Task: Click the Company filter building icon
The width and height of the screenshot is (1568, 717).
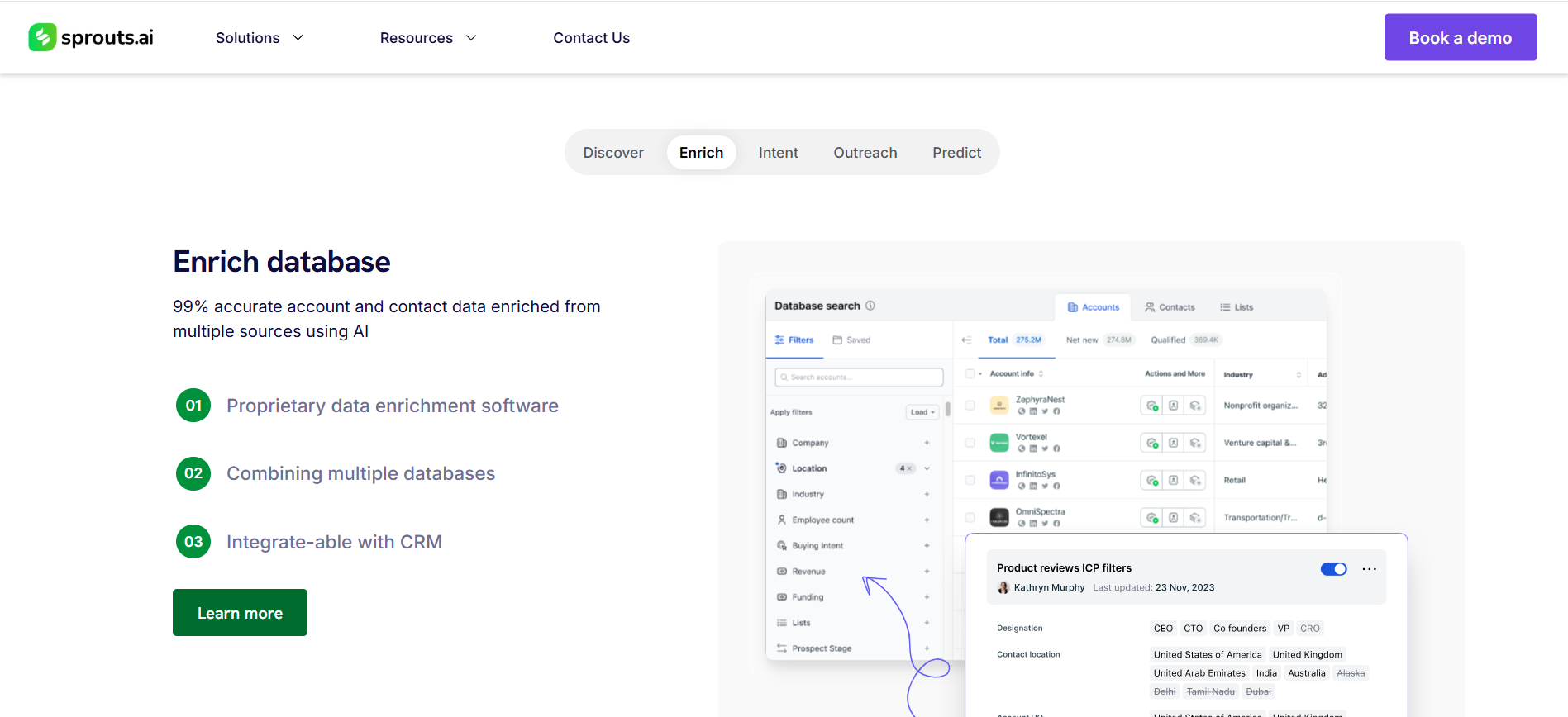Action: (782, 443)
